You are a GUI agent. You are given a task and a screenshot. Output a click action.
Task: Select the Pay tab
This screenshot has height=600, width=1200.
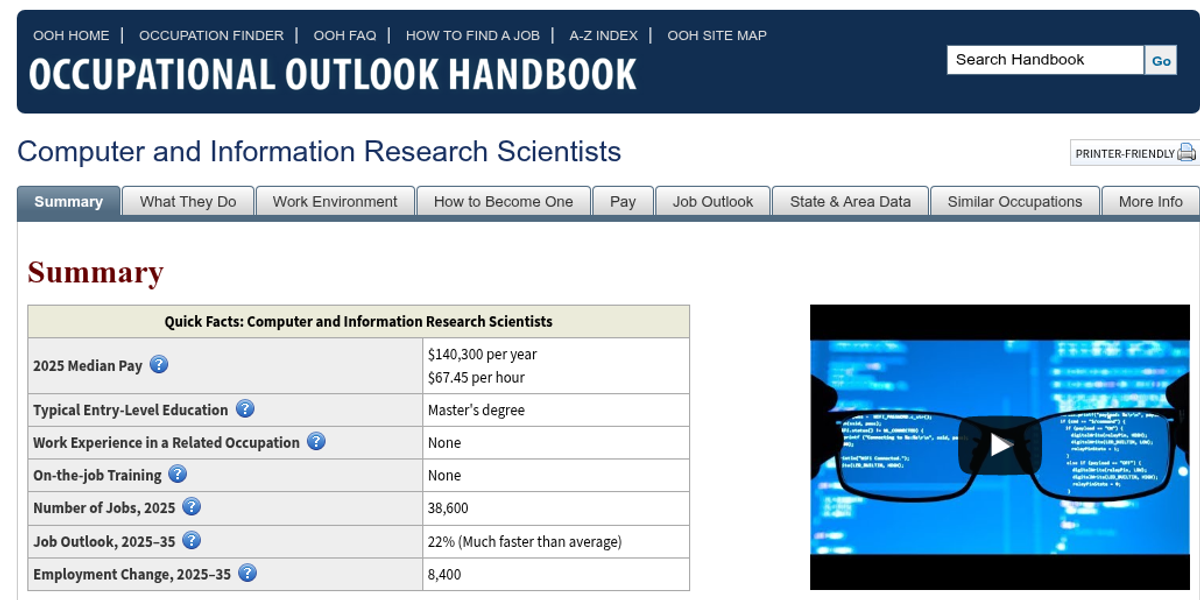click(623, 201)
